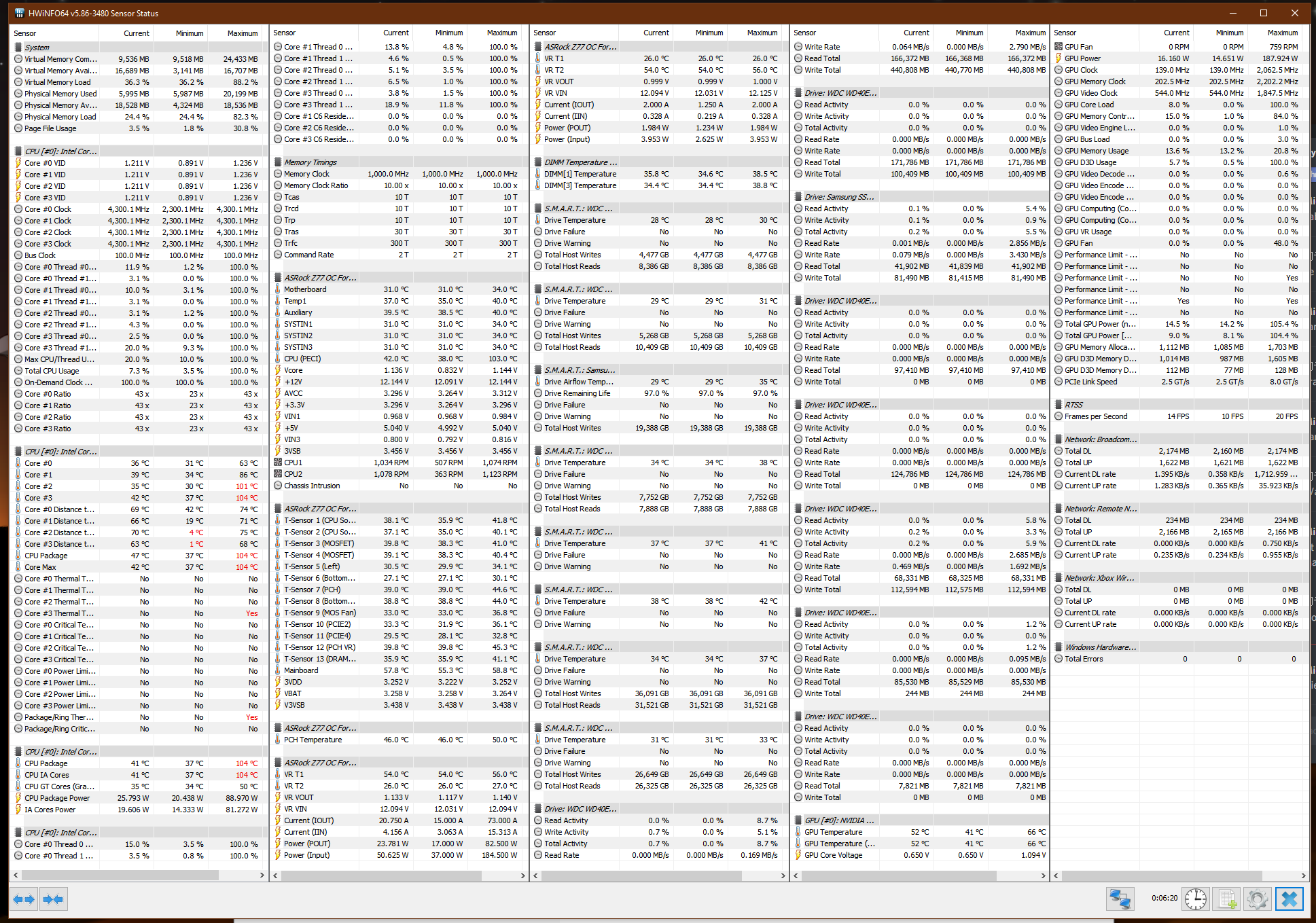
Task: Select the Frames per Second row
Action: [x=1095, y=416]
